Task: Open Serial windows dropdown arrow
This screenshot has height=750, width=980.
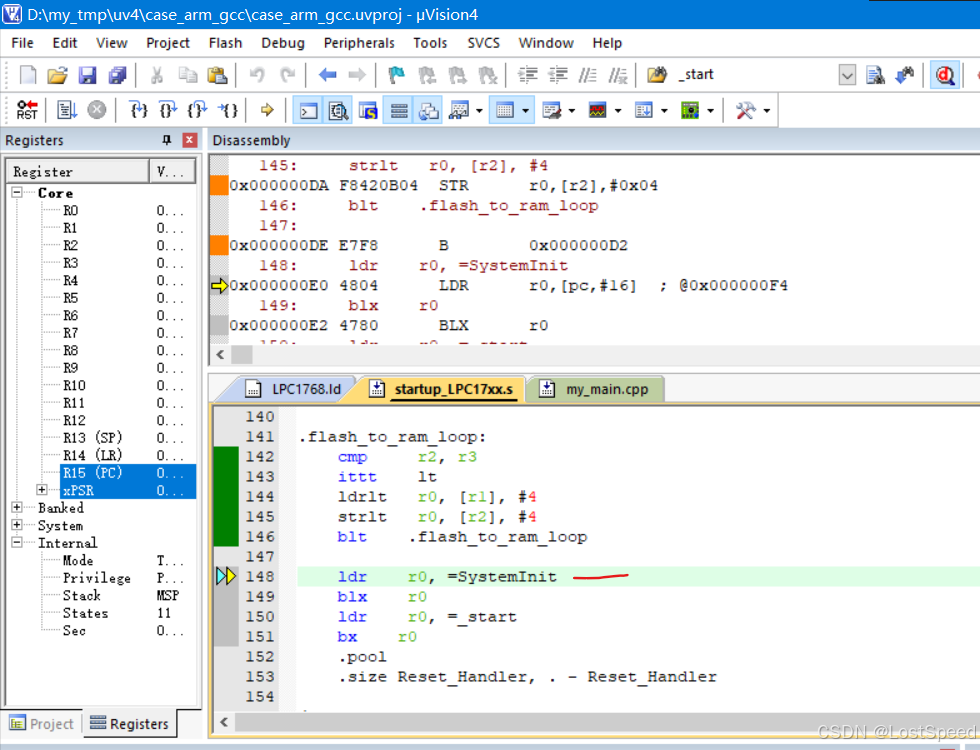Action: coord(572,111)
